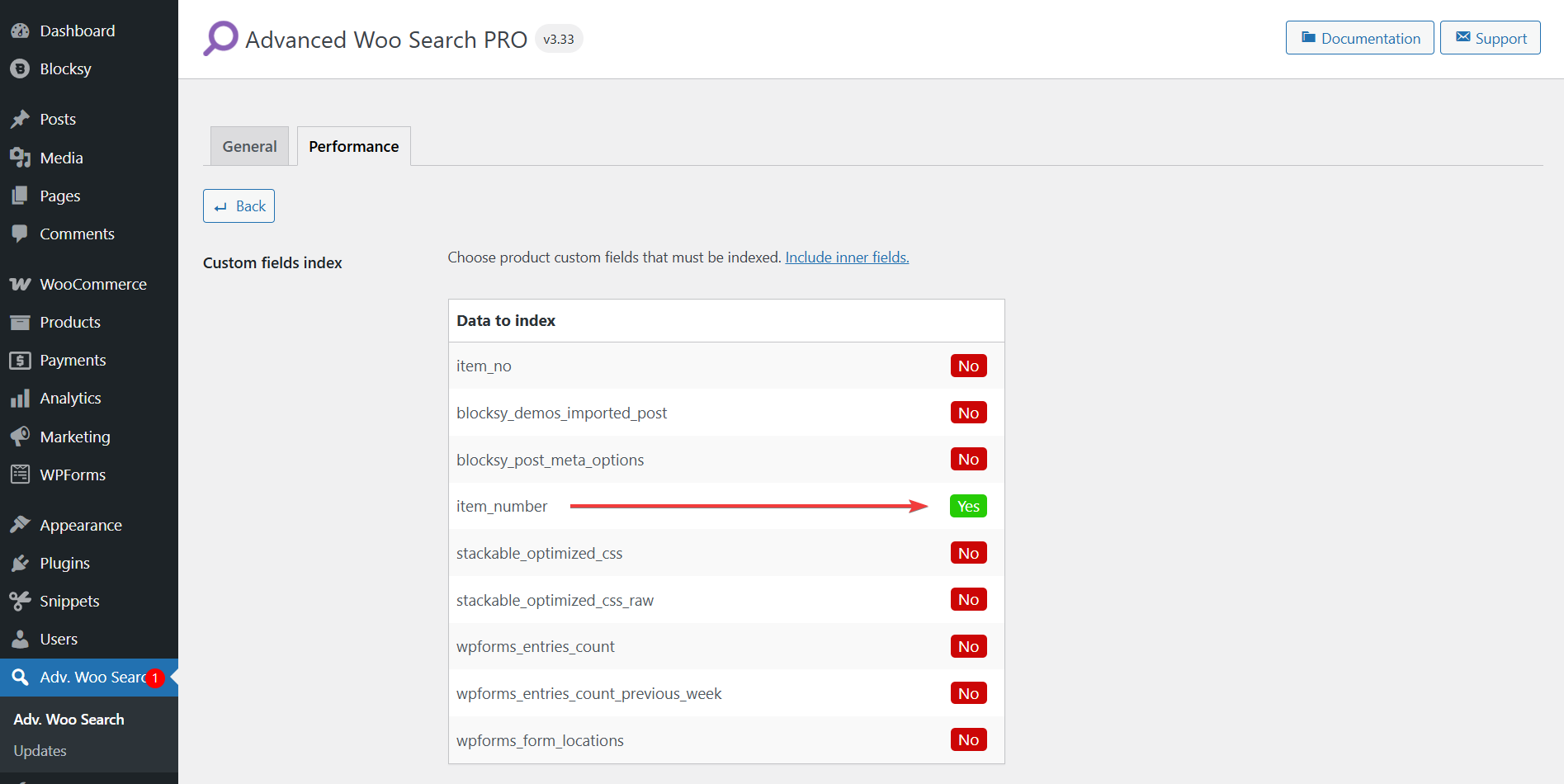Click the item_number field name
Viewport: 1564px width, 784px height.
tap(502, 506)
